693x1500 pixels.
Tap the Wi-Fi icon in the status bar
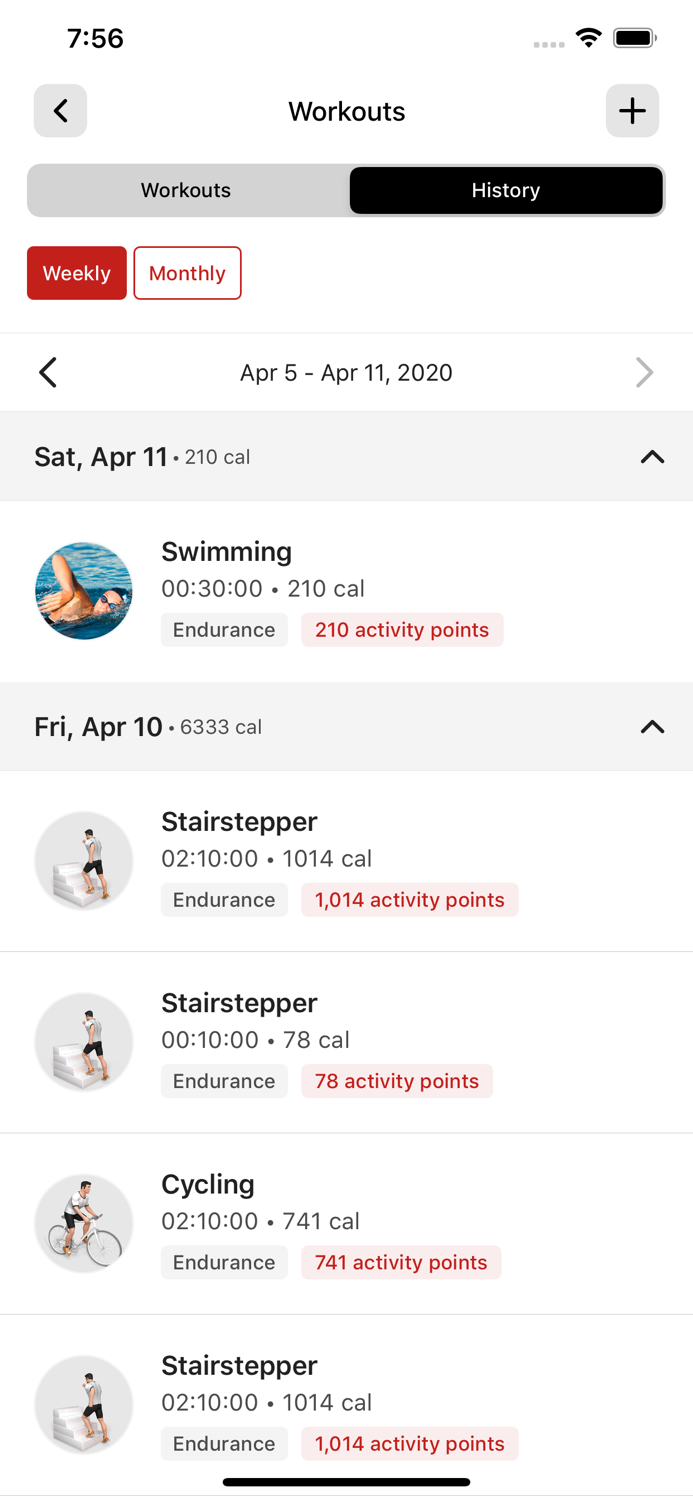pyautogui.click(x=588, y=37)
